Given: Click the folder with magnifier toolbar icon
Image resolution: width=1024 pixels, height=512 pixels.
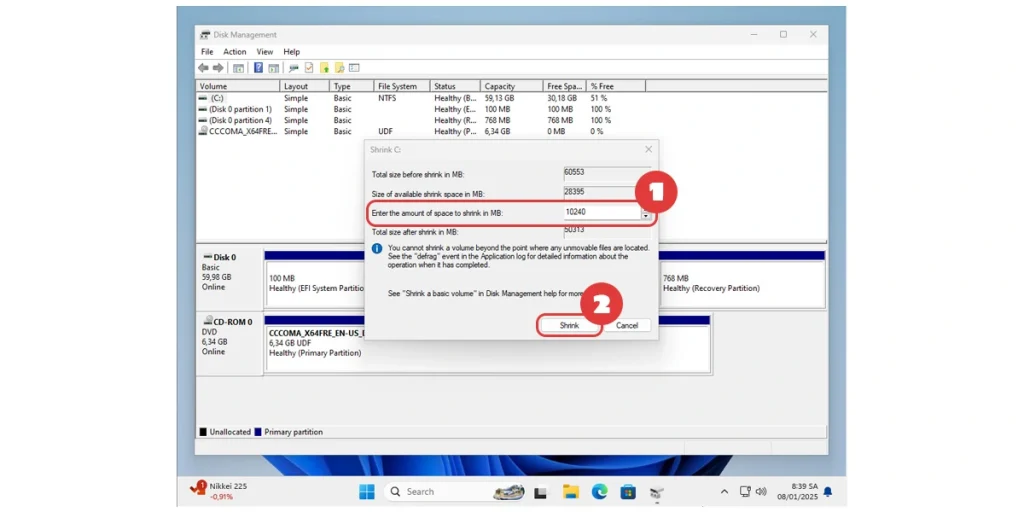Looking at the screenshot, I should (x=340, y=68).
